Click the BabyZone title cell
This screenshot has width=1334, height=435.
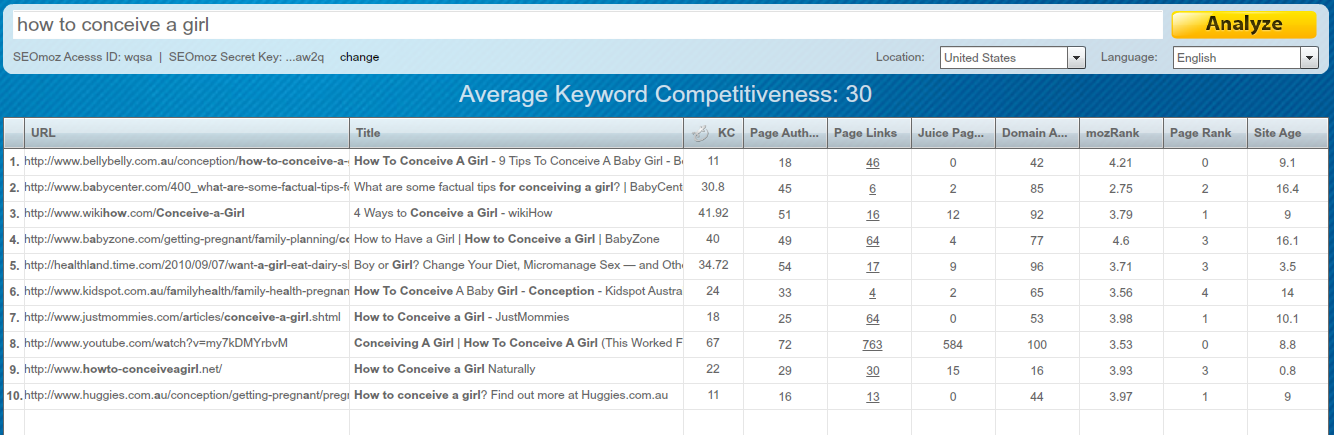(516, 239)
